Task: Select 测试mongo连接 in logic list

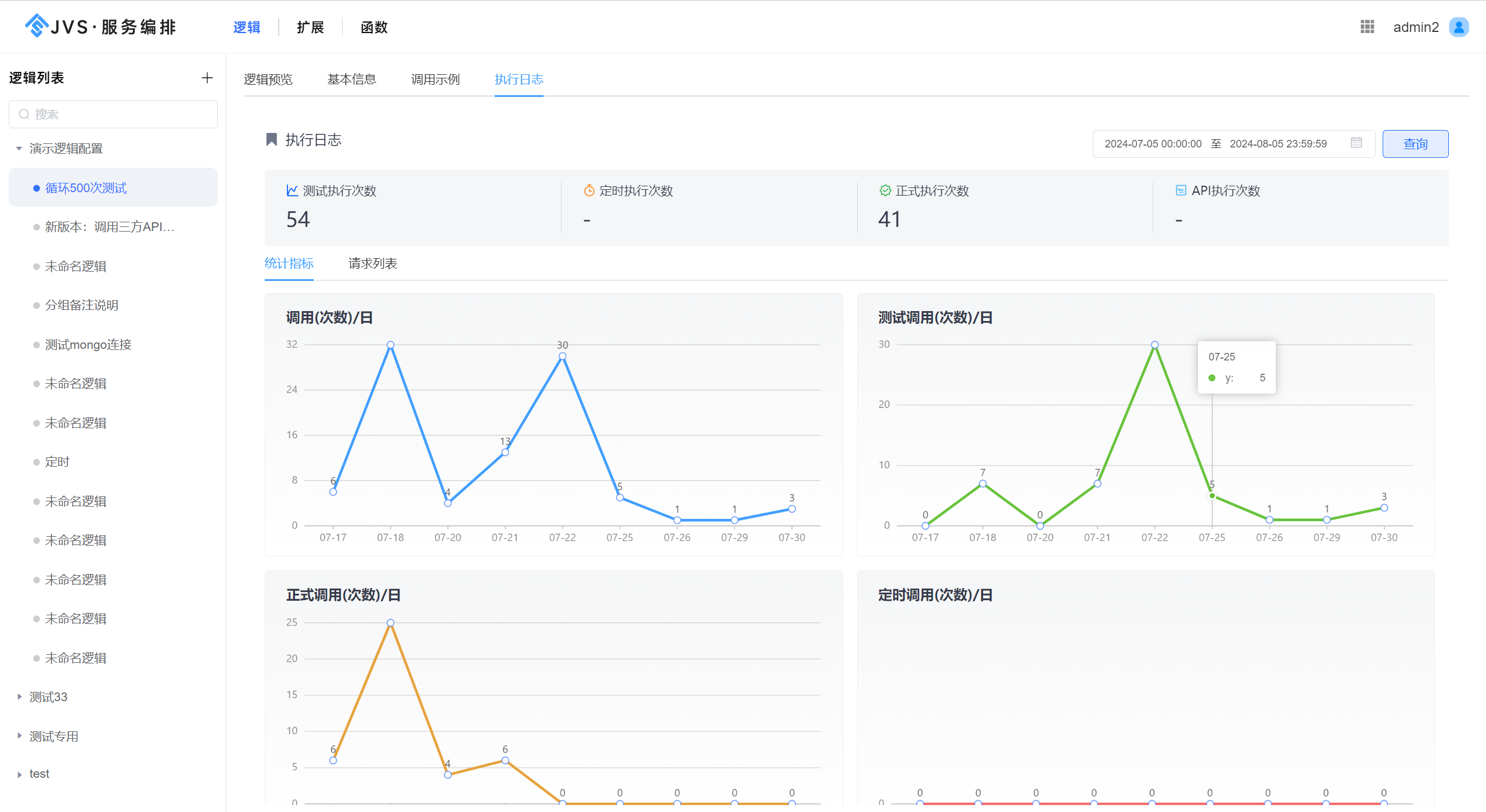Action: point(88,345)
